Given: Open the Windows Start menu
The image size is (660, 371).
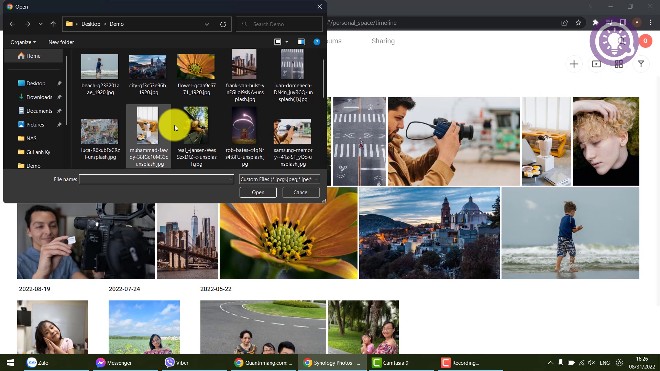Looking at the screenshot, I should click(x=11, y=363).
